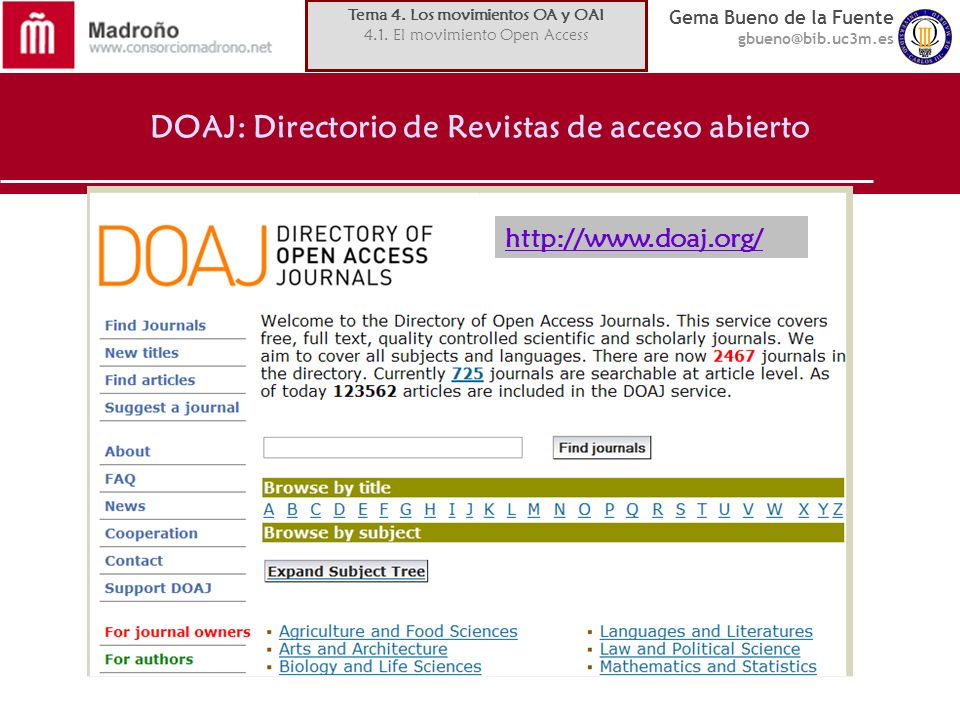Image resolution: width=960 pixels, height=720 pixels.
Task: Browse titles starting with P
Action: (x=609, y=510)
